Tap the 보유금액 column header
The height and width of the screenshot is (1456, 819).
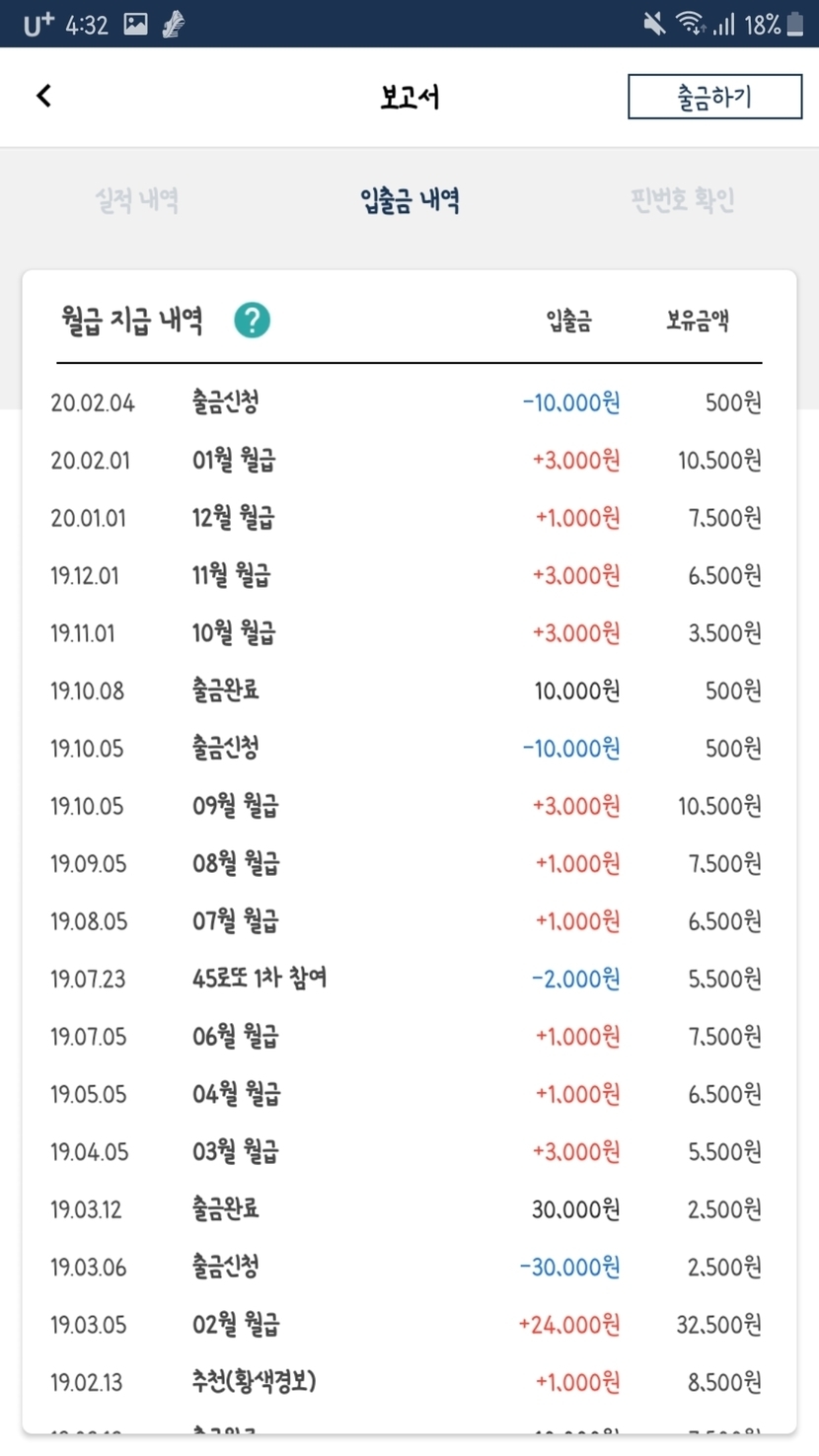pos(697,321)
